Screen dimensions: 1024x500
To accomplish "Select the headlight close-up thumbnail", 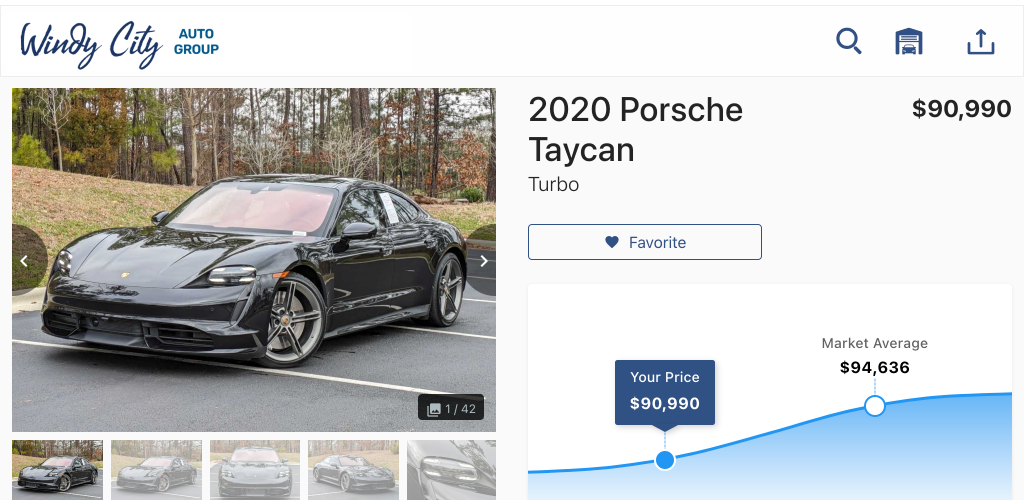I will click(451, 469).
